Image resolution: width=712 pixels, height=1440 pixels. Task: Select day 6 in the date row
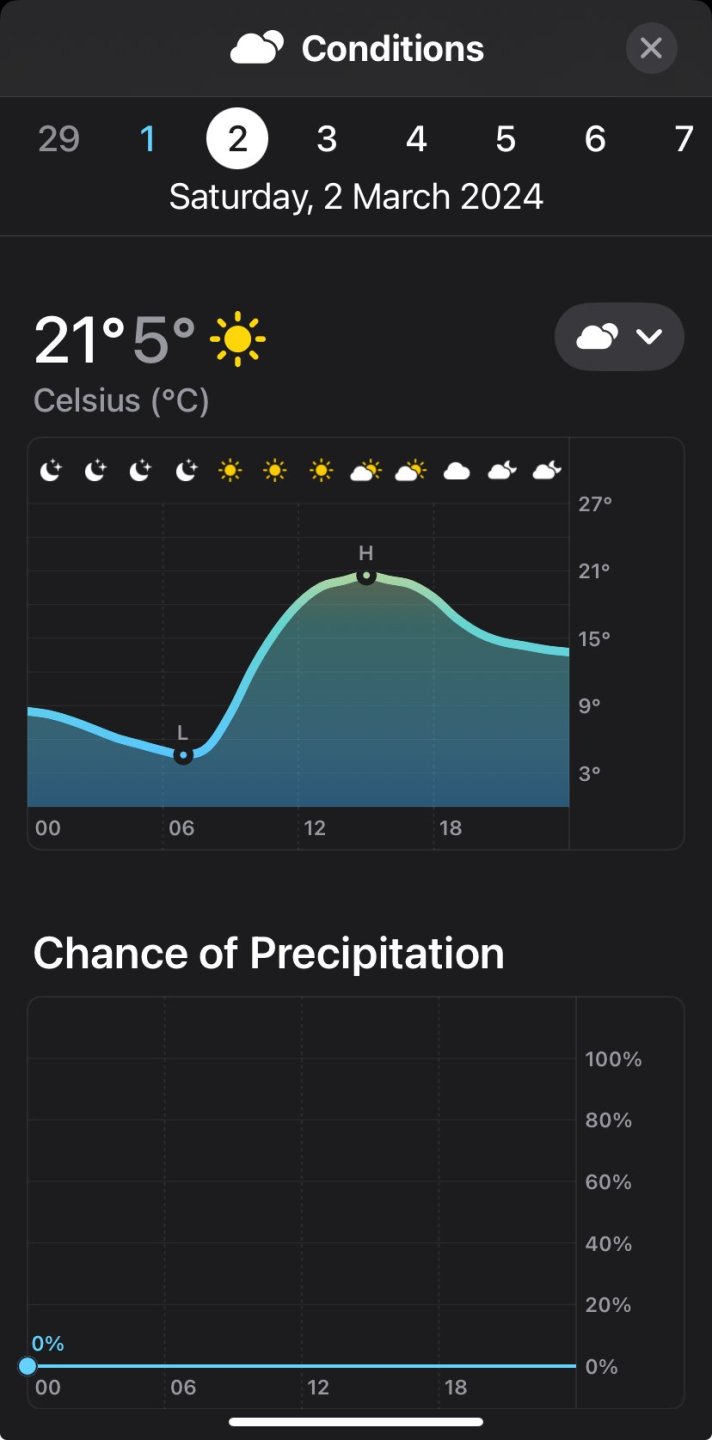(x=595, y=139)
